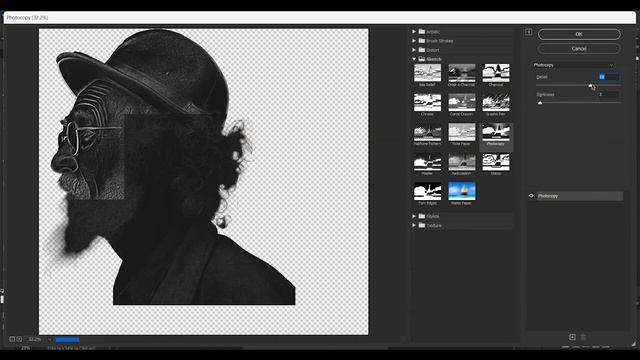This screenshot has height=360, width=640.
Task: Select the Charcoal filter thumbnail
Action: pos(496,73)
